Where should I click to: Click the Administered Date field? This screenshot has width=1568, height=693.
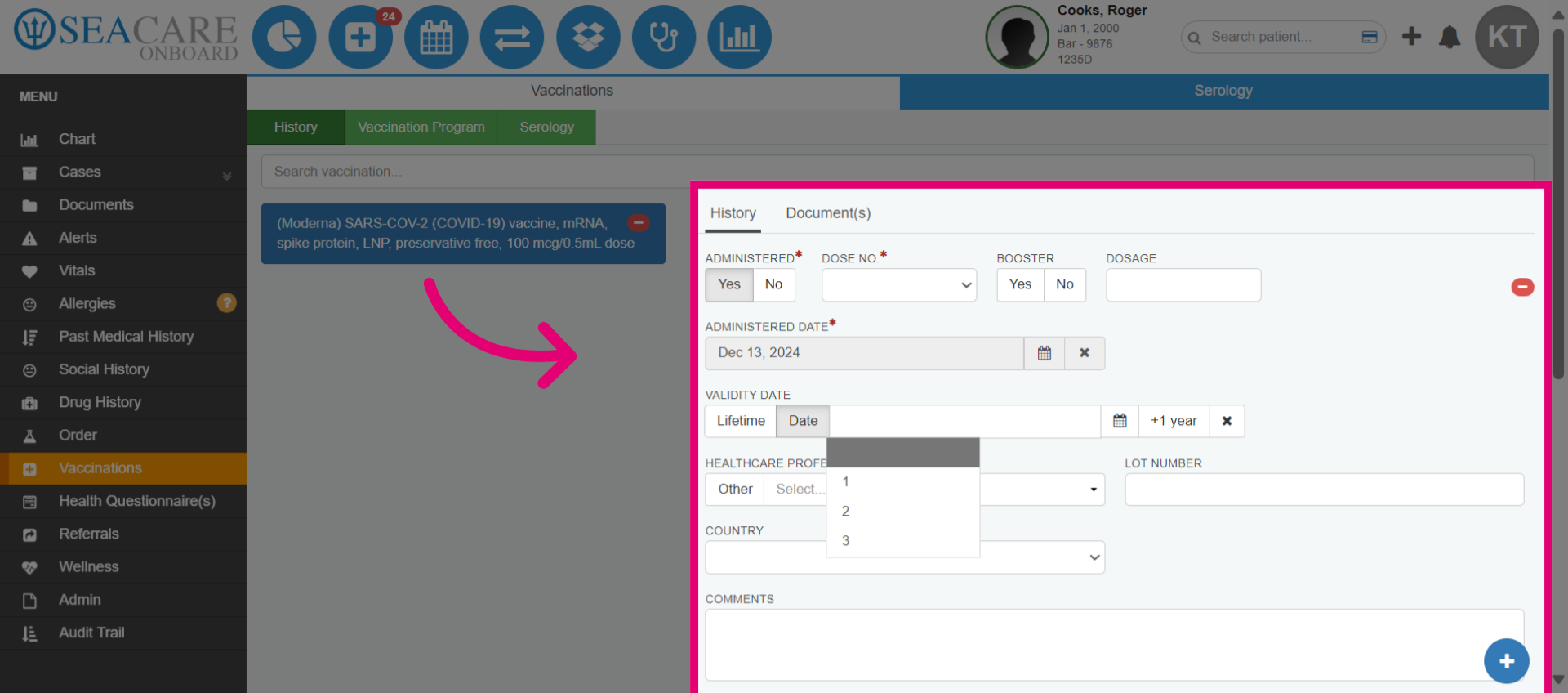(x=864, y=353)
